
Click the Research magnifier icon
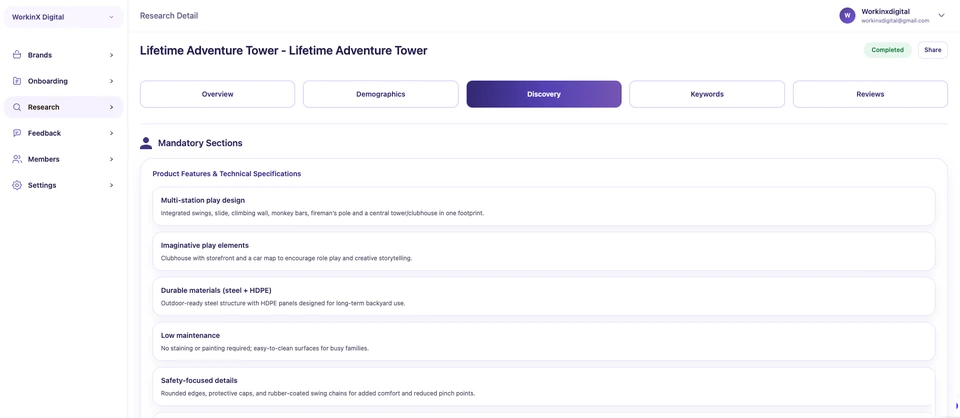pos(17,107)
